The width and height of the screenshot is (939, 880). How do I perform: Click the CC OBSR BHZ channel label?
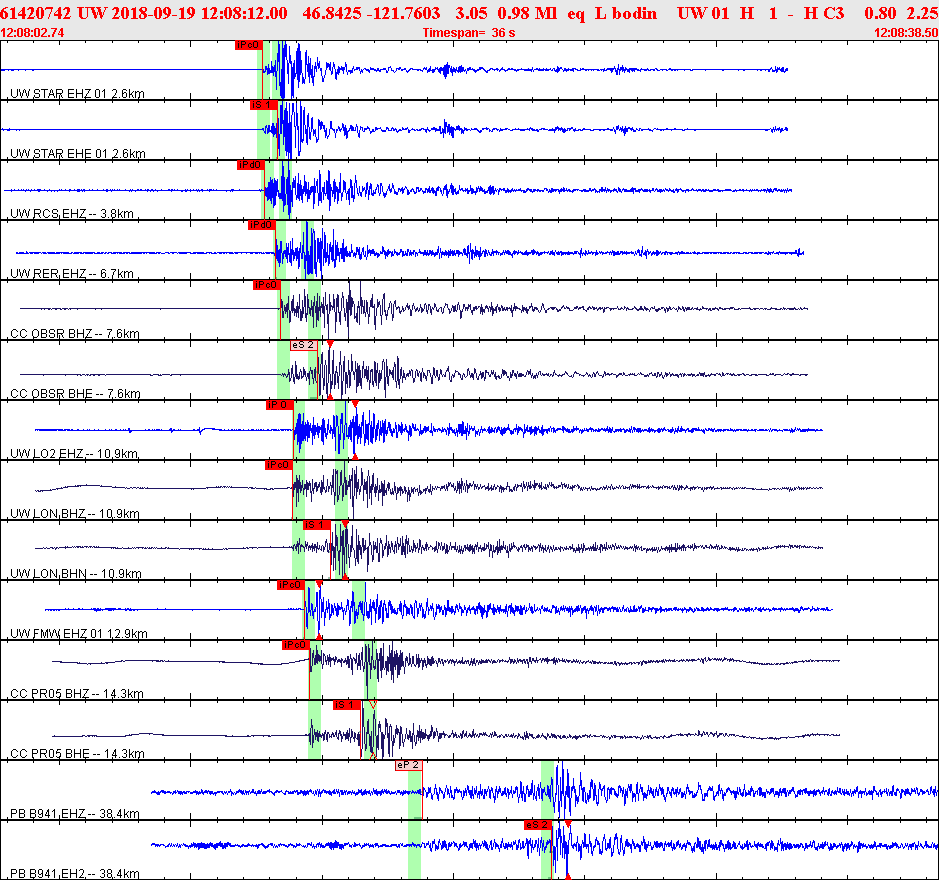pyautogui.click(x=74, y=334)
